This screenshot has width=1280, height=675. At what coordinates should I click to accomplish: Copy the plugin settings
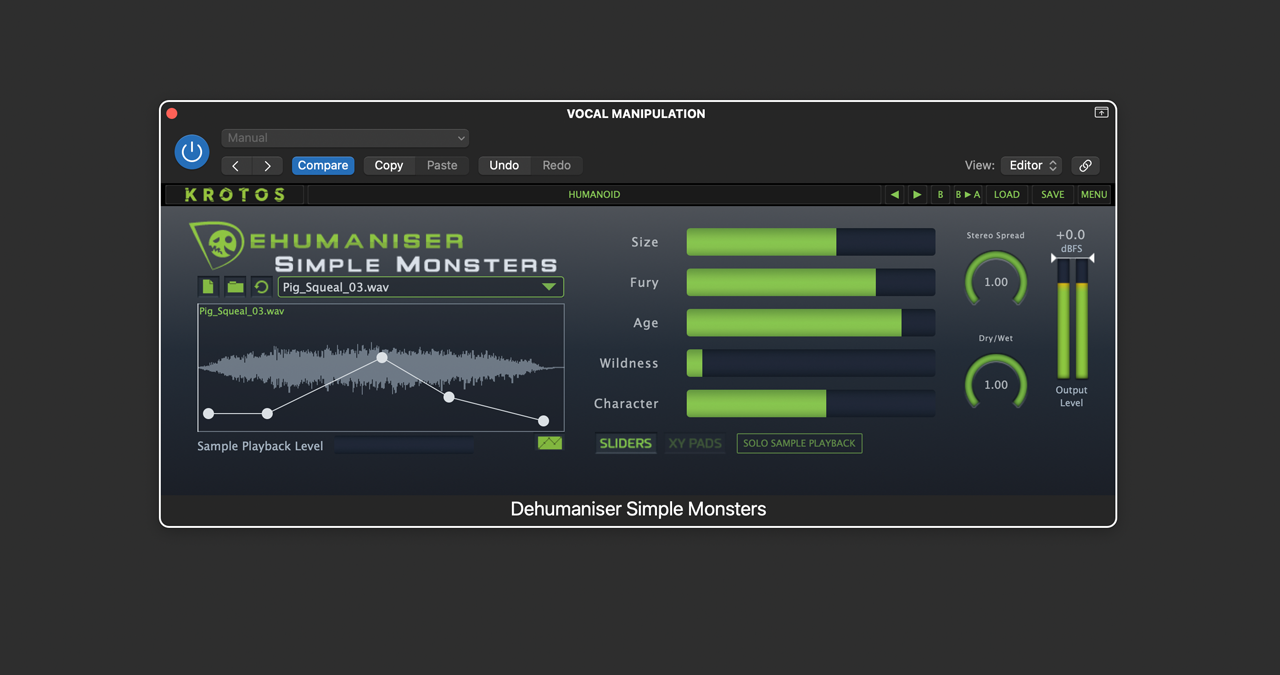click(x=389, y=166)
